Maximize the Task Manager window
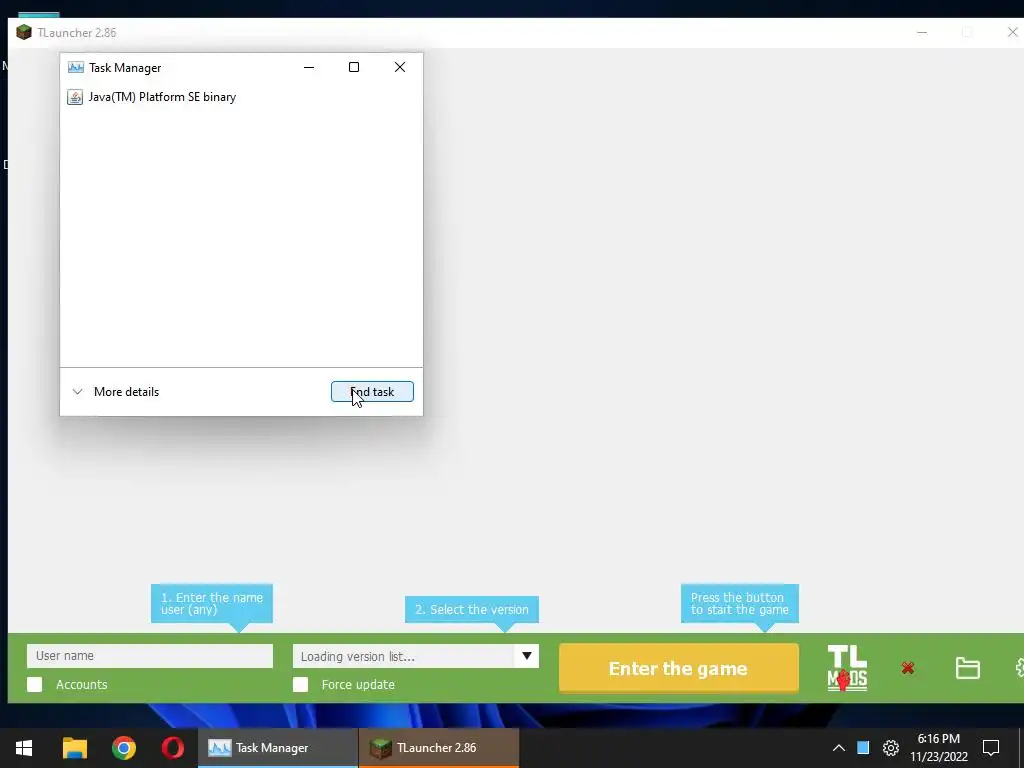The image size is (1024, 768). [354, 67]
